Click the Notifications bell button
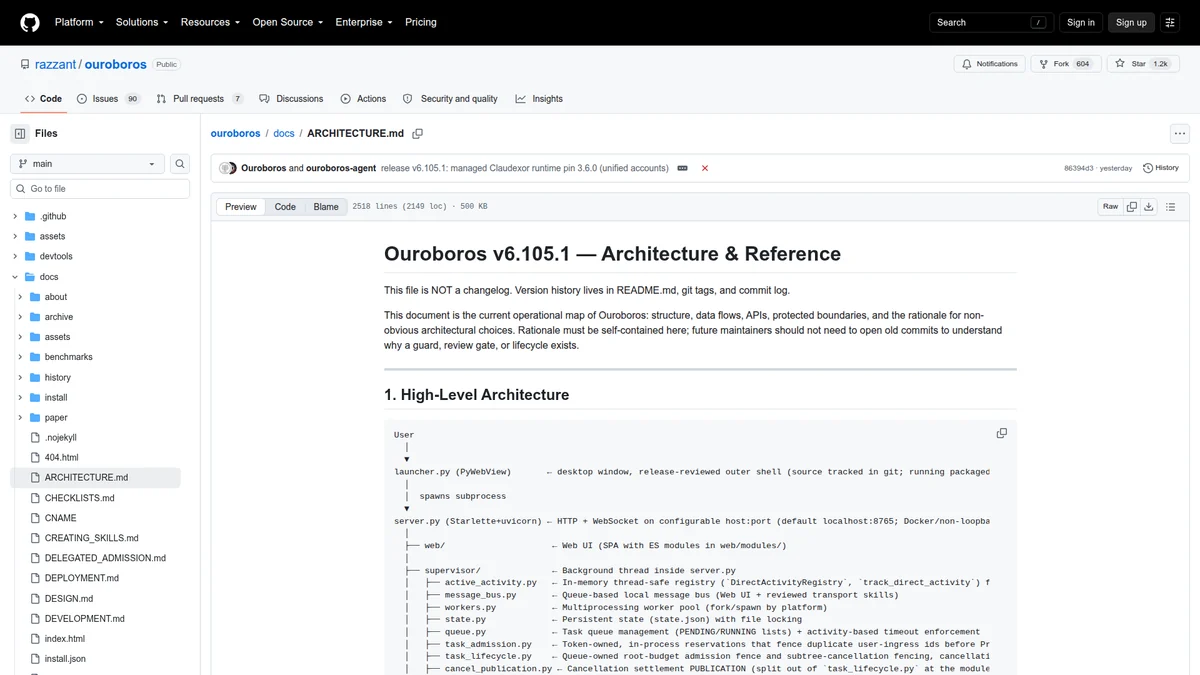 [989, 64]
